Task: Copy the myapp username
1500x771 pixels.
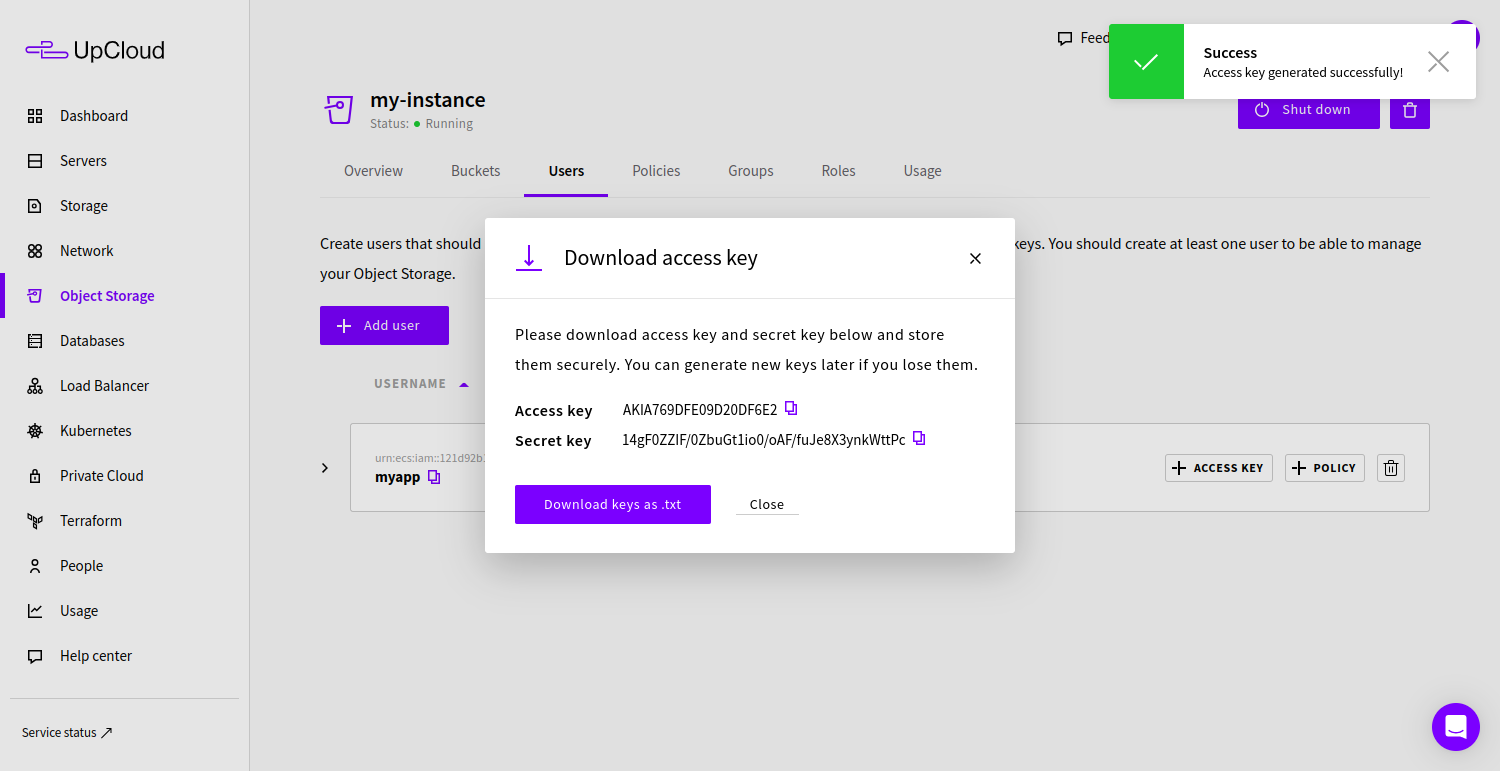Action: (434, 477)
